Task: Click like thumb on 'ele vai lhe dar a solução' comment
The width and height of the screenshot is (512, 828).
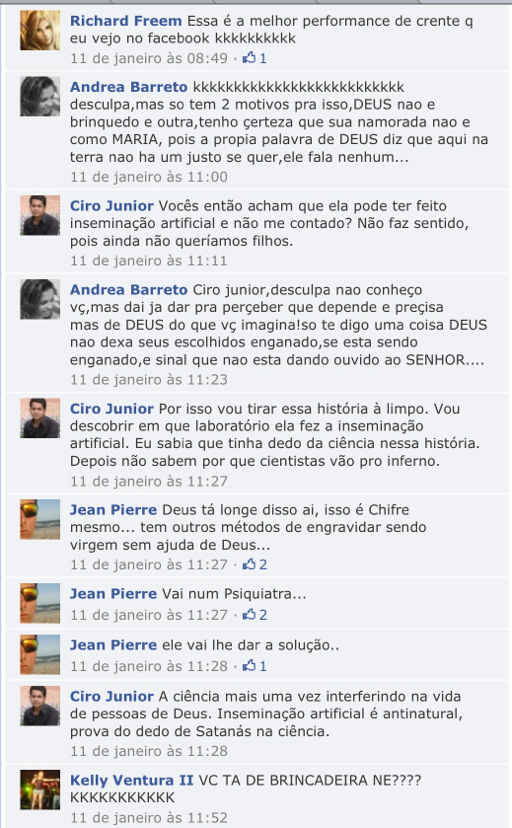Action: point(249,665)
